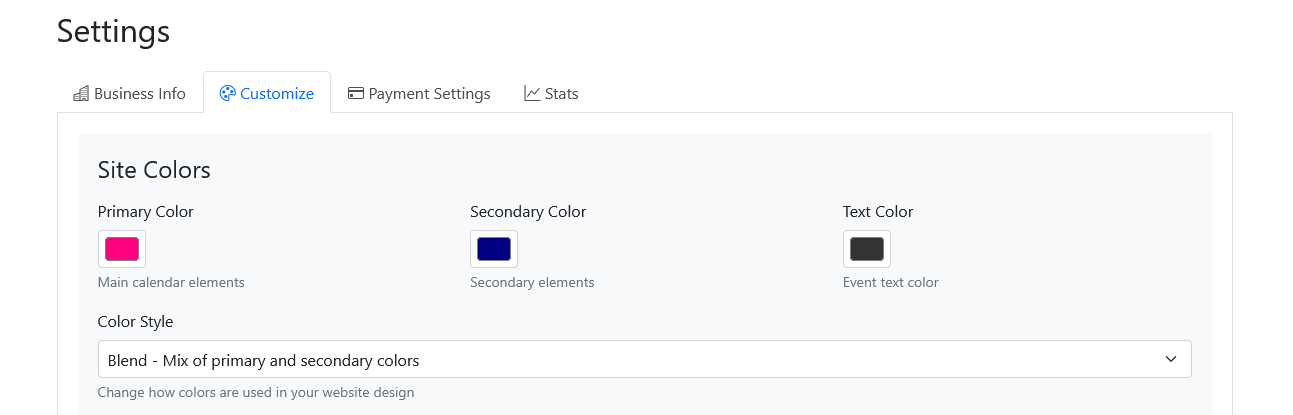Screen dimensions: 1293x415
Task: Click the building icon beside Business Info
Action: [x=81, y=94]
